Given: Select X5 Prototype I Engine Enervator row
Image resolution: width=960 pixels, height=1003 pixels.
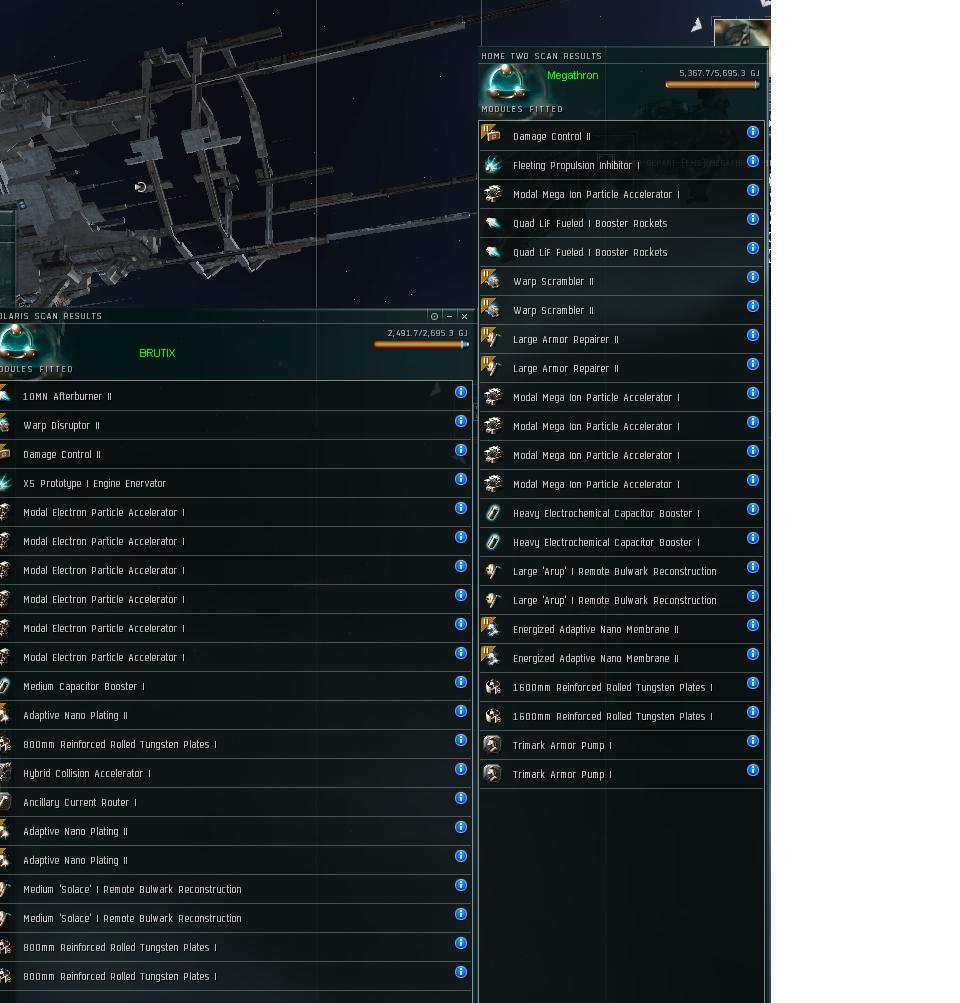Looking at the screenshot, I should pyautogui.click(x=236, y=483).
